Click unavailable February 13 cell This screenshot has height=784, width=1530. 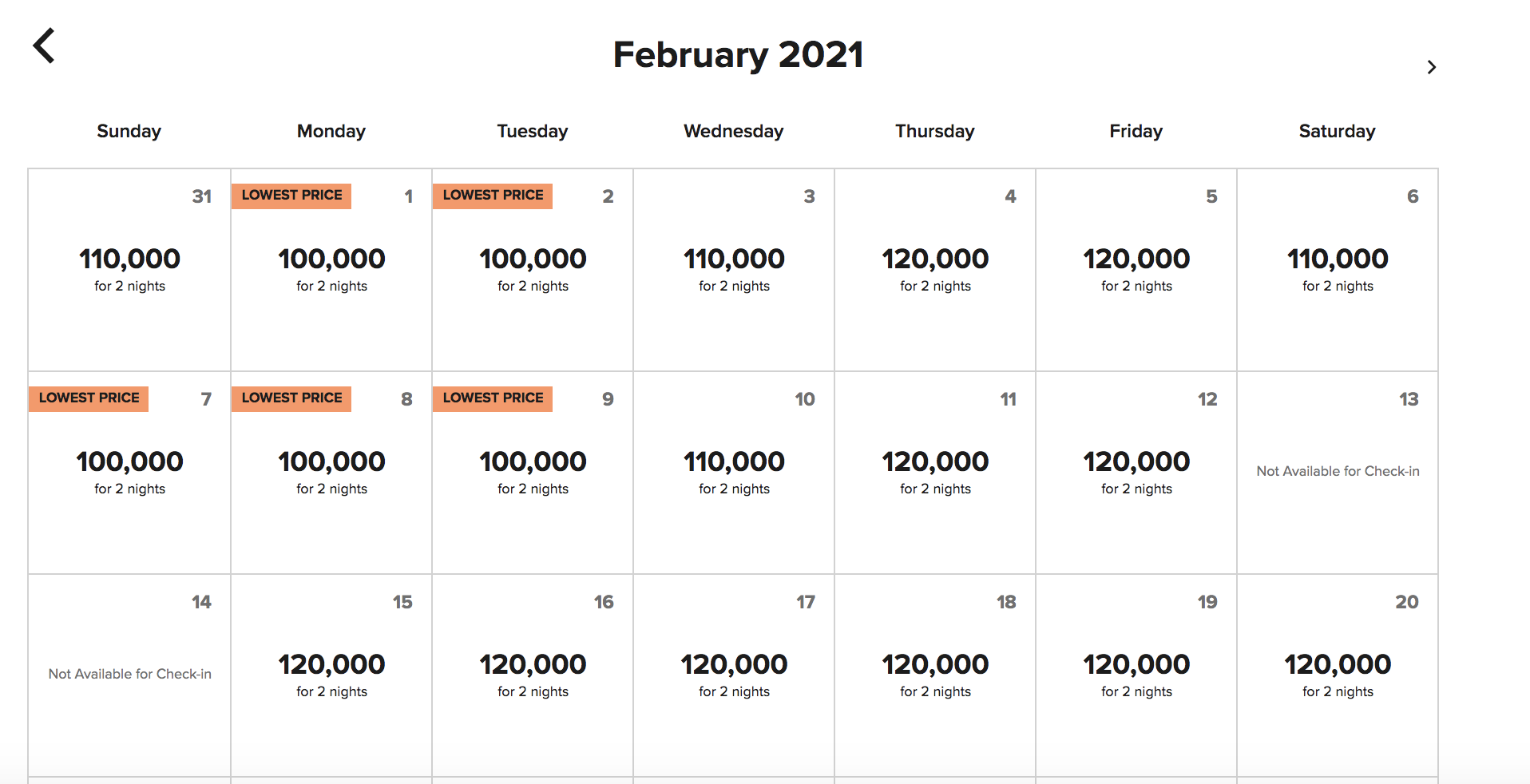[x=1338, y=471]
